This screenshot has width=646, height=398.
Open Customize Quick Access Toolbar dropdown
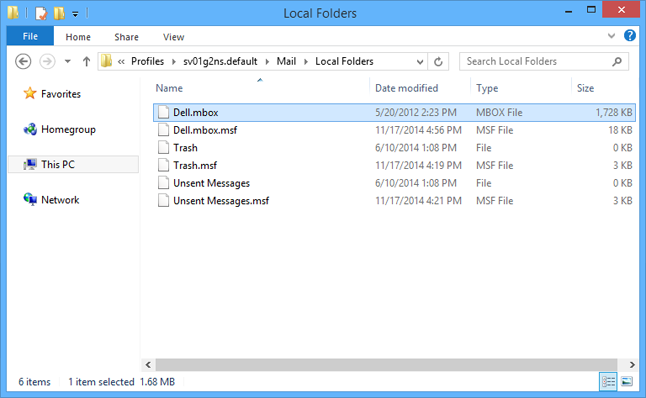[75, 14]
